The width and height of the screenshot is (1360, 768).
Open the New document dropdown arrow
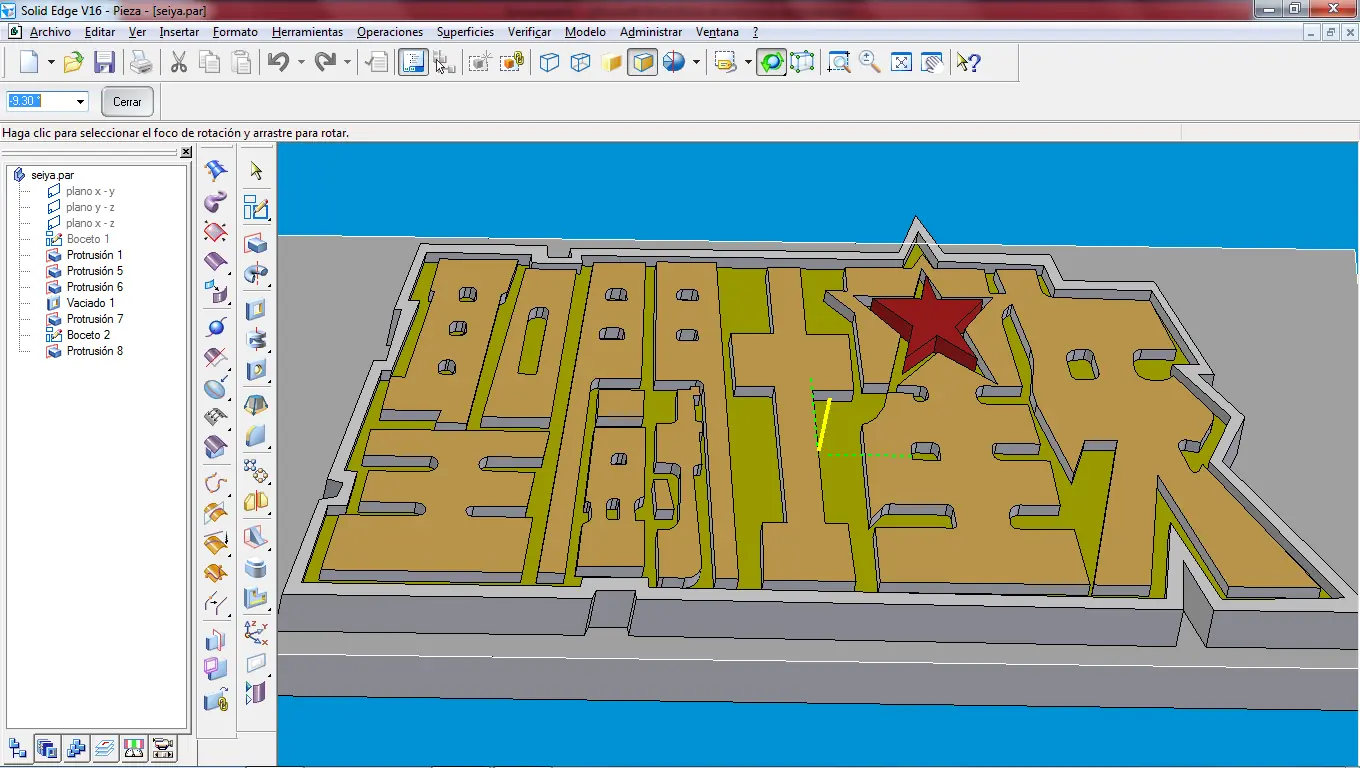(x=51, y=63)
